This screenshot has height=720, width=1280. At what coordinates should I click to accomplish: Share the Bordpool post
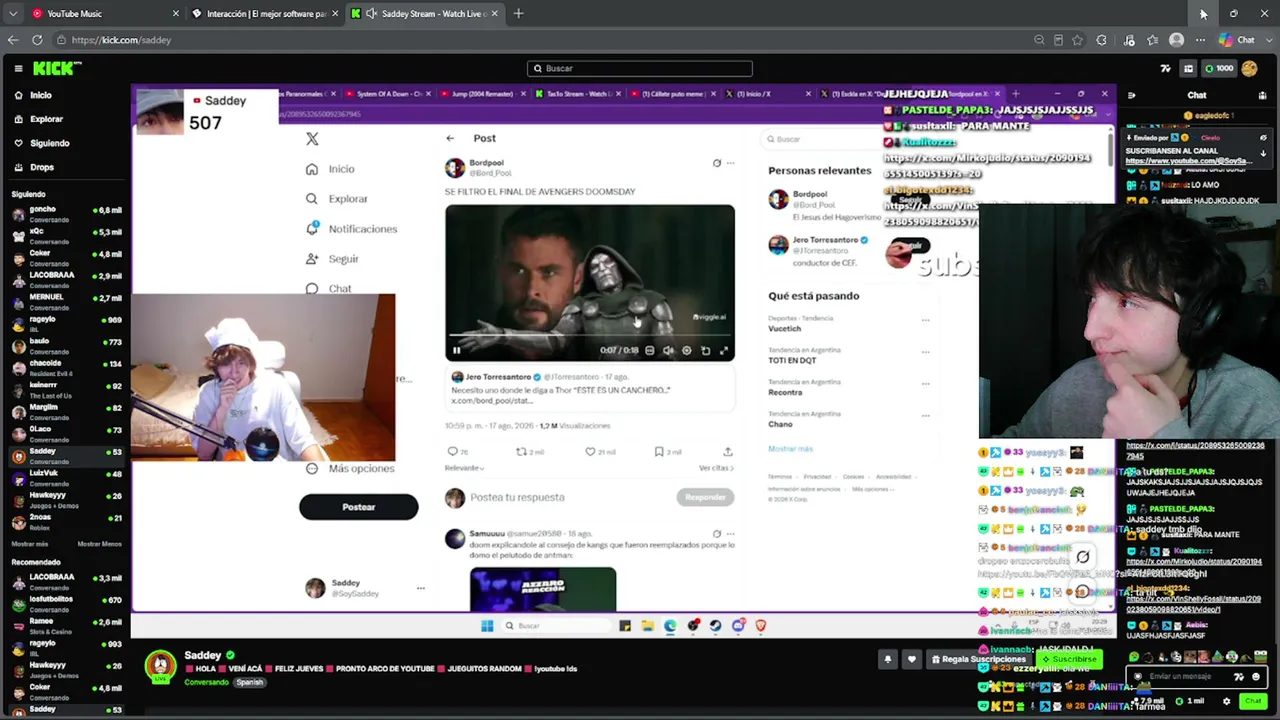coord(727,452)
